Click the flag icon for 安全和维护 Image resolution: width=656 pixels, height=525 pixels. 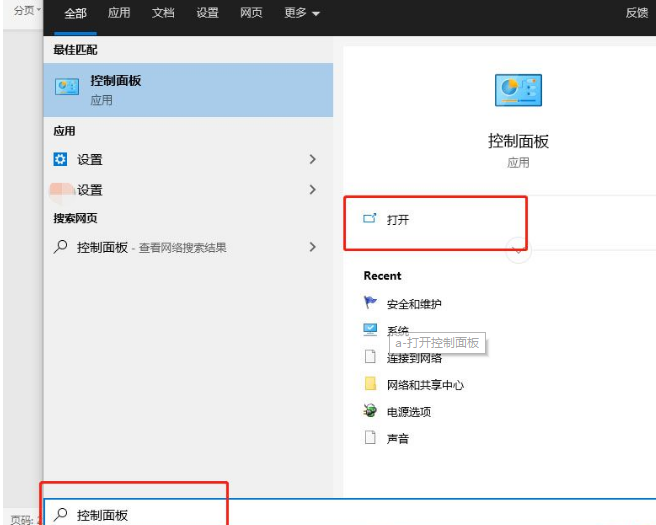click(370, 302)
